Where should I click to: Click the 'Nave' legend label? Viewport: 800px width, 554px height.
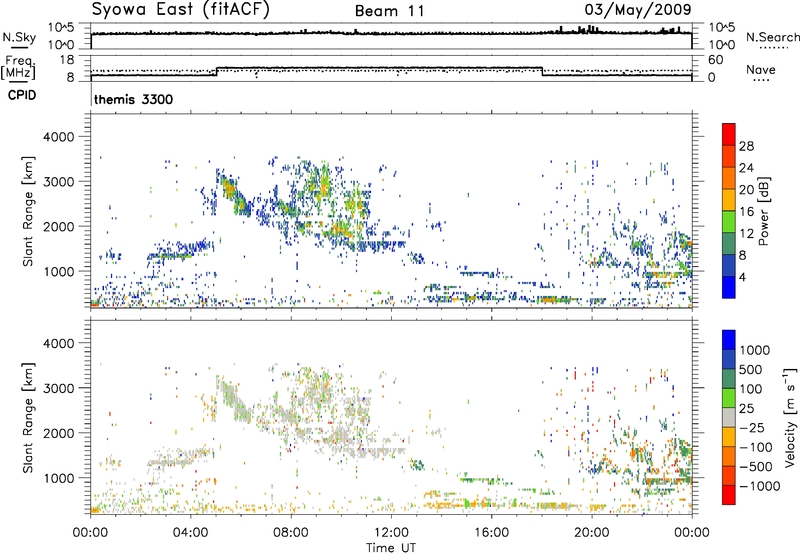(x=760, y=69)
